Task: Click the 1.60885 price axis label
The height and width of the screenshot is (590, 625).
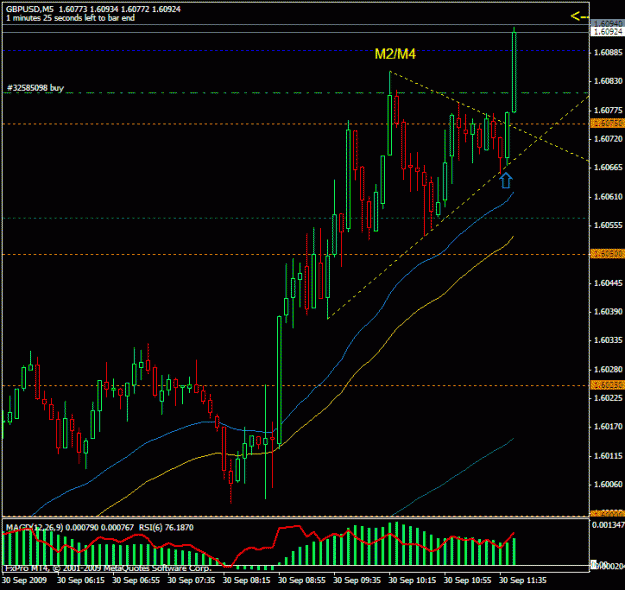Action: coord(608,52)
